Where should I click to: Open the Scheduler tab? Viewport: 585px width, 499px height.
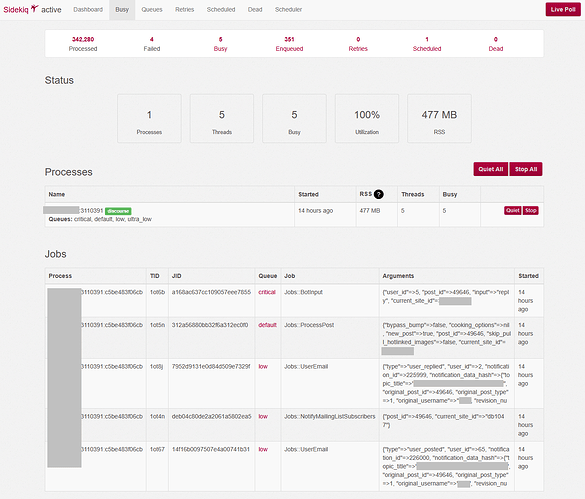[x=288, y=10]
